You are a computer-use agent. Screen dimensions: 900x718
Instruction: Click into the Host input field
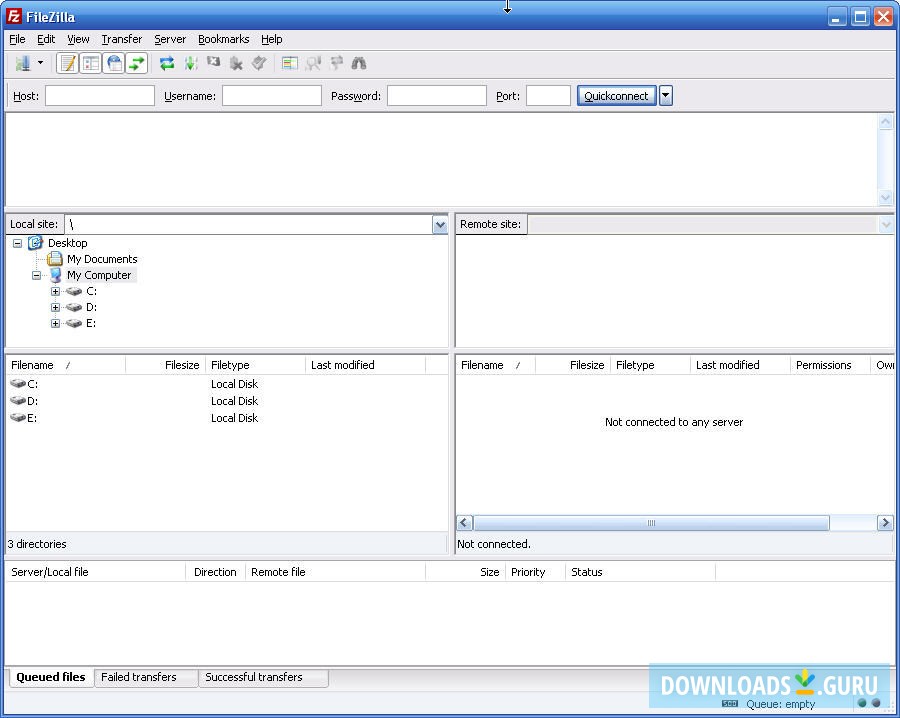click(100, 96)
